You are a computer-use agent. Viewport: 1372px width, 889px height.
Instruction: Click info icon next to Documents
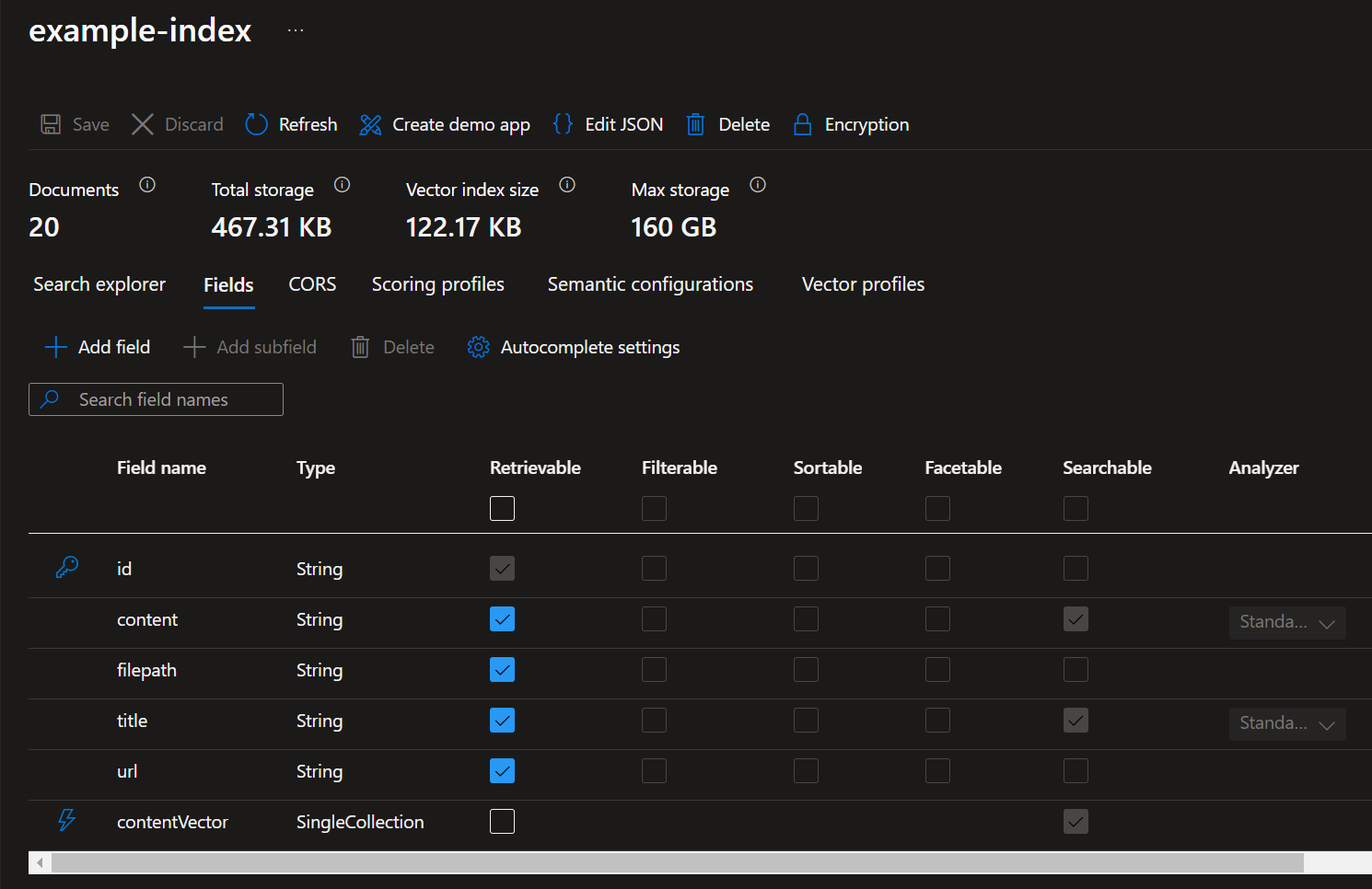[x=147, y=185]
